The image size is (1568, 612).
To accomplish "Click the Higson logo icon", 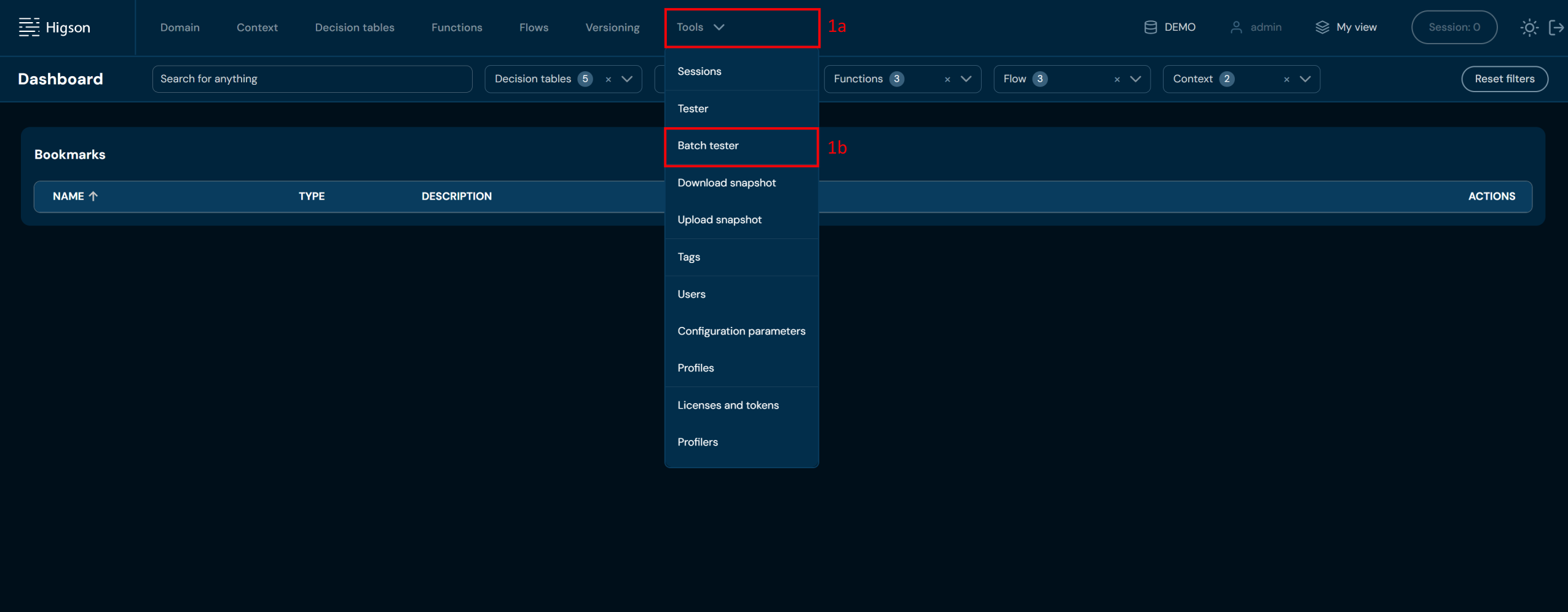I will [x=29, y=27].
